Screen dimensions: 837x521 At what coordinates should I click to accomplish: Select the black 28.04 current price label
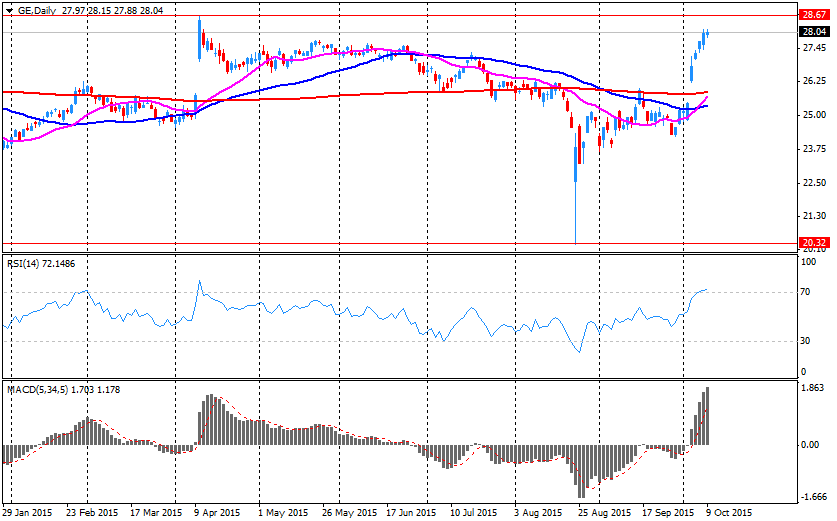814,32
